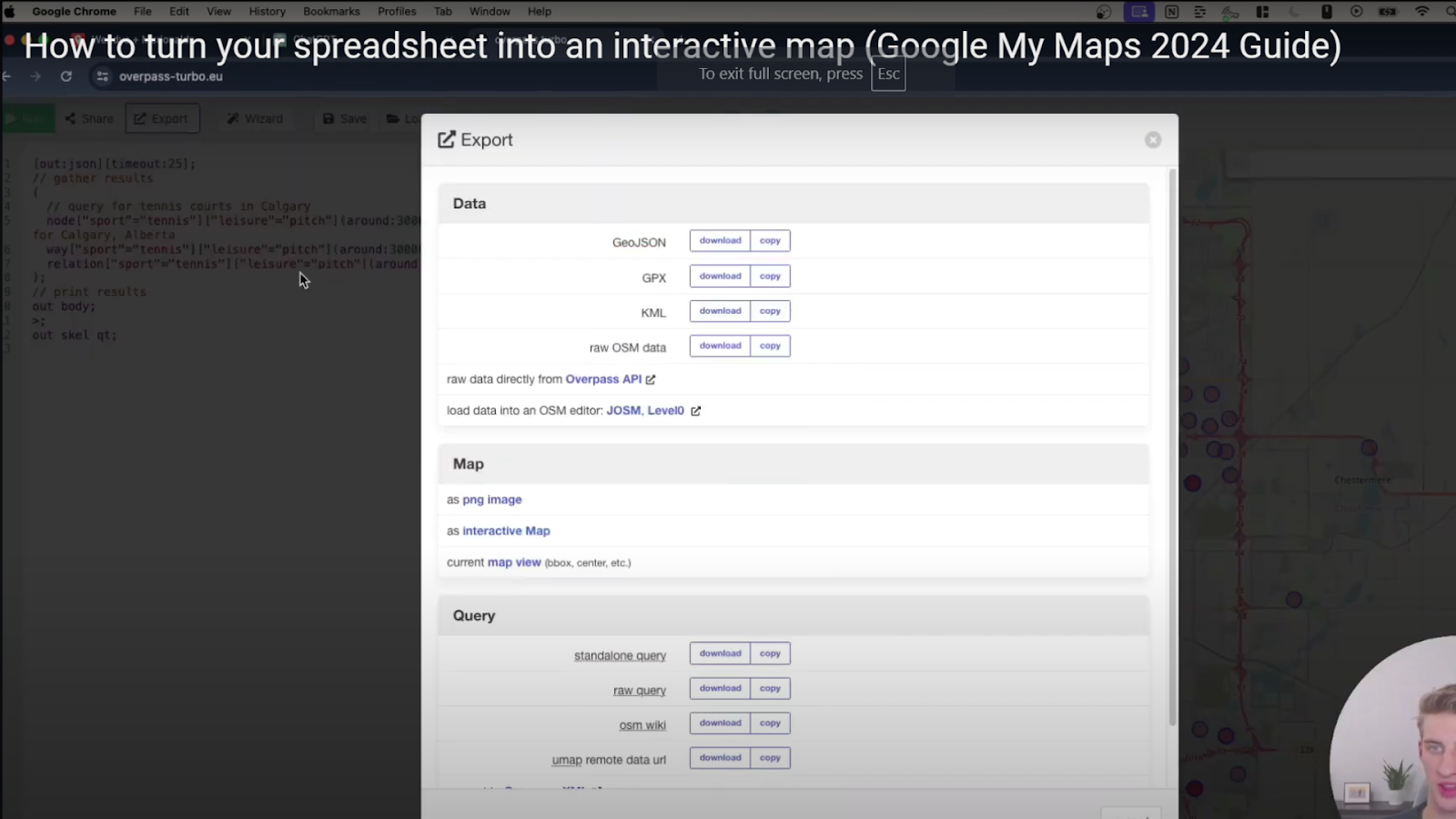Screen dimensions: 1456x819
Task: Load data into Level0 editor
Action: 665,410
